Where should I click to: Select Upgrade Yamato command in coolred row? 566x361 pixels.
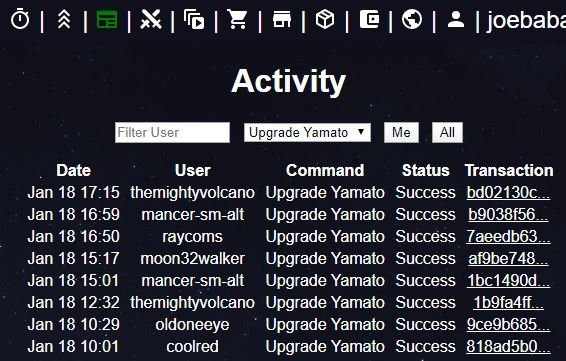tap(325, 347)
